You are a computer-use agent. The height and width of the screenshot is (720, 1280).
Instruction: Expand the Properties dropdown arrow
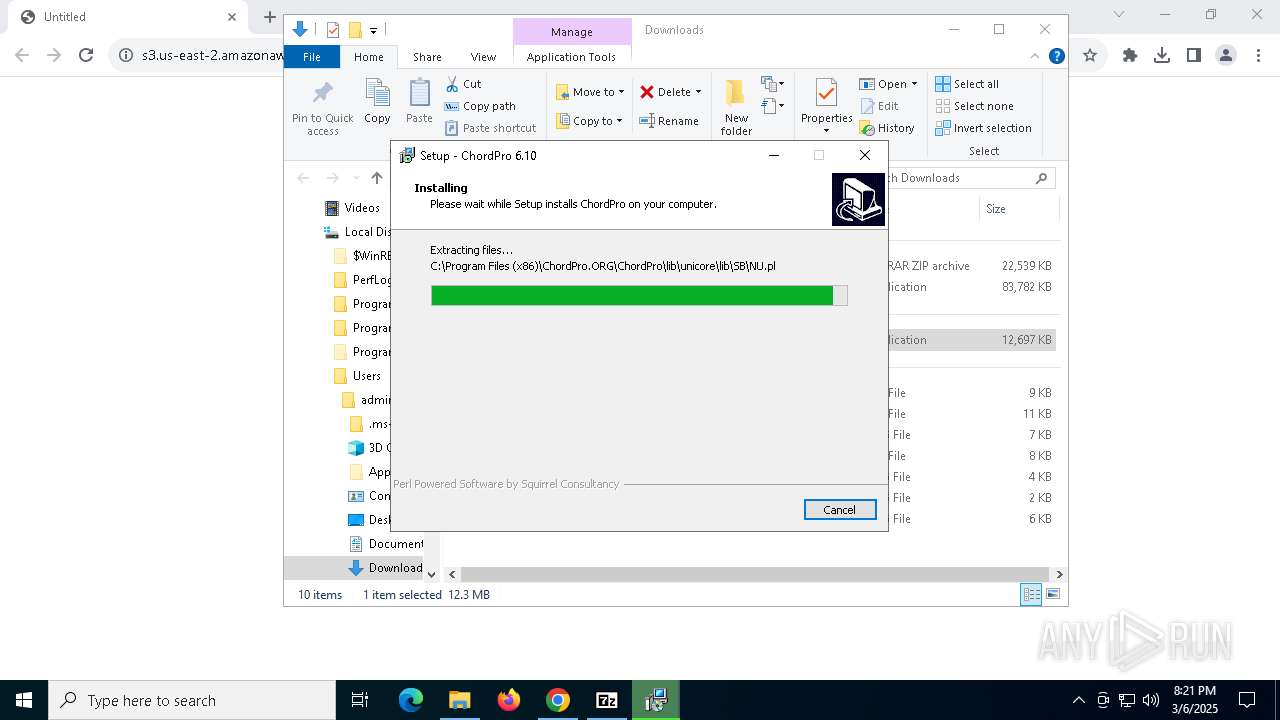pos(826,130)
